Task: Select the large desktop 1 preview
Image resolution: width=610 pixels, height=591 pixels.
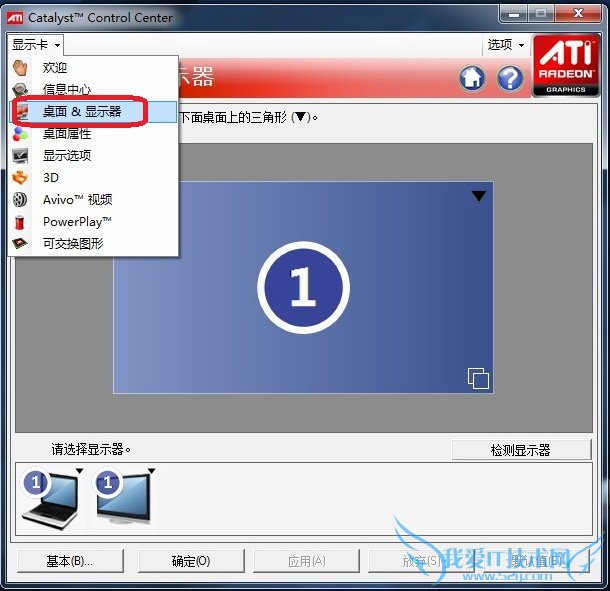Action: [303, 288]
